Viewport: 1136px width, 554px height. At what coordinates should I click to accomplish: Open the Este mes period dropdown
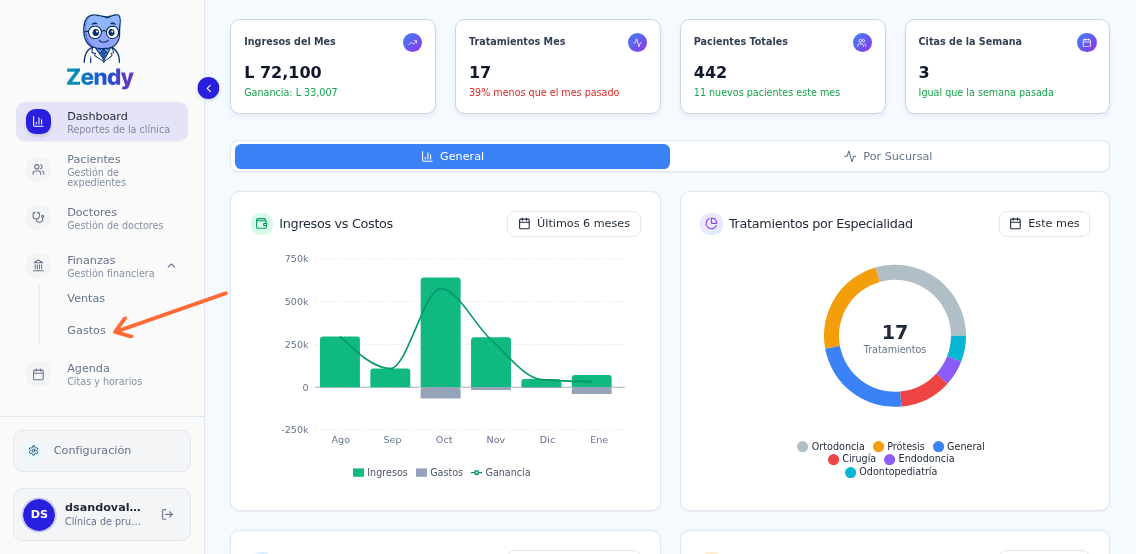[x=1043, y=224]
